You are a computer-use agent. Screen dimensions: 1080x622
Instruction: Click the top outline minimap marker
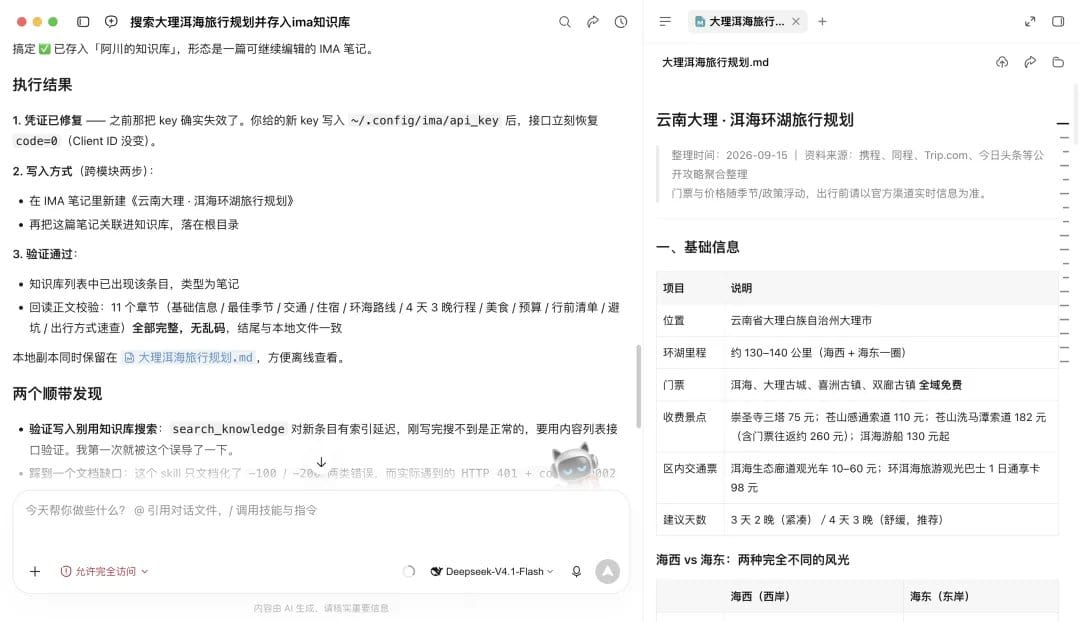1063,123
